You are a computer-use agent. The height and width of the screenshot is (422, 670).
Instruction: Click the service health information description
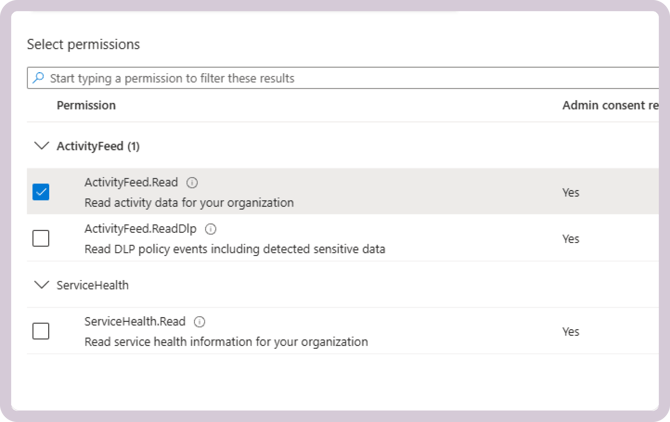coord(226,342)
